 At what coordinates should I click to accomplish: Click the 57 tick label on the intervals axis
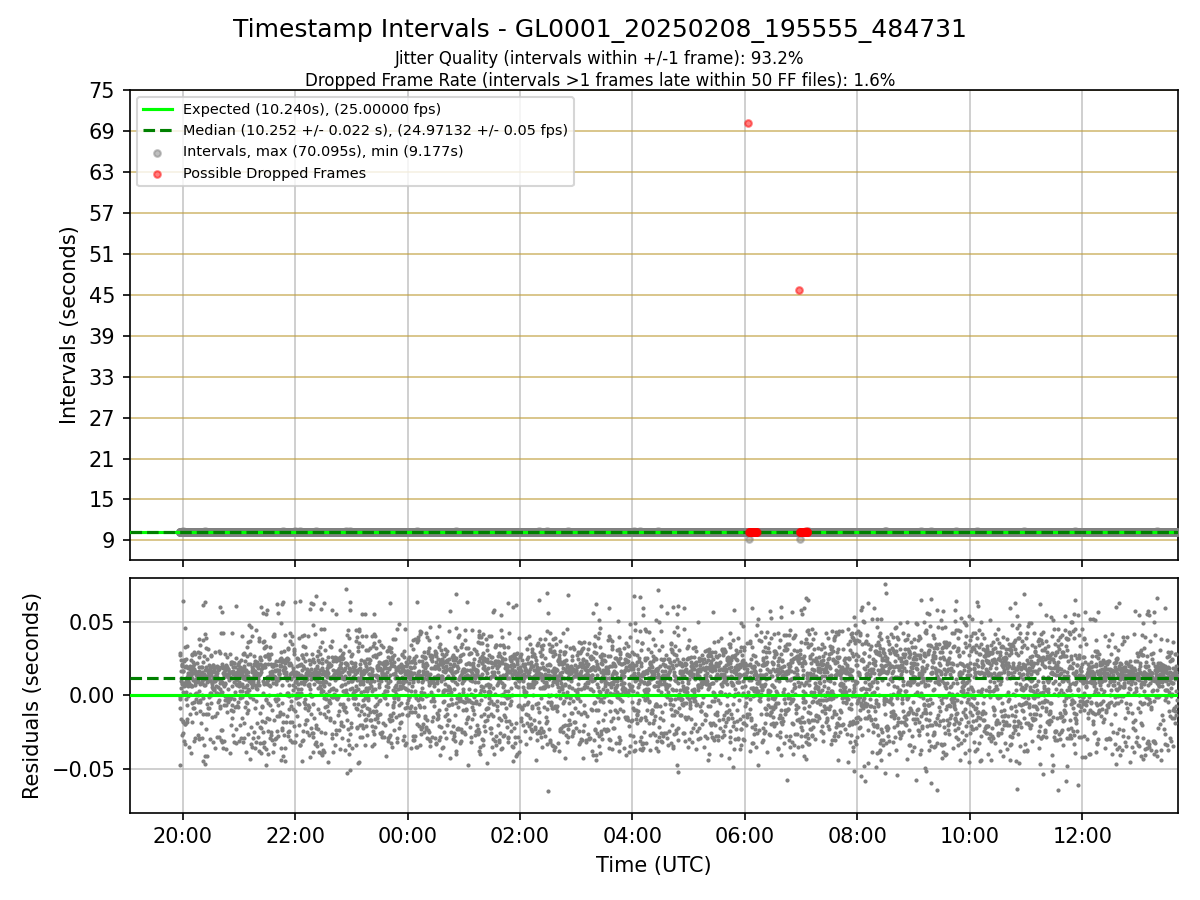click(x=103, y=214)
